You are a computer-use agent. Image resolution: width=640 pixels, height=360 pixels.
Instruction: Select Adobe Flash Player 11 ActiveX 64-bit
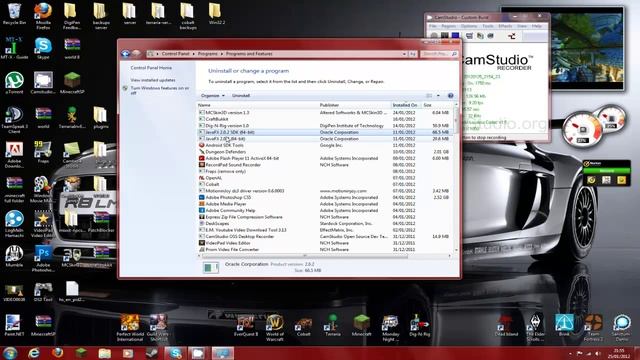[324, 158]
